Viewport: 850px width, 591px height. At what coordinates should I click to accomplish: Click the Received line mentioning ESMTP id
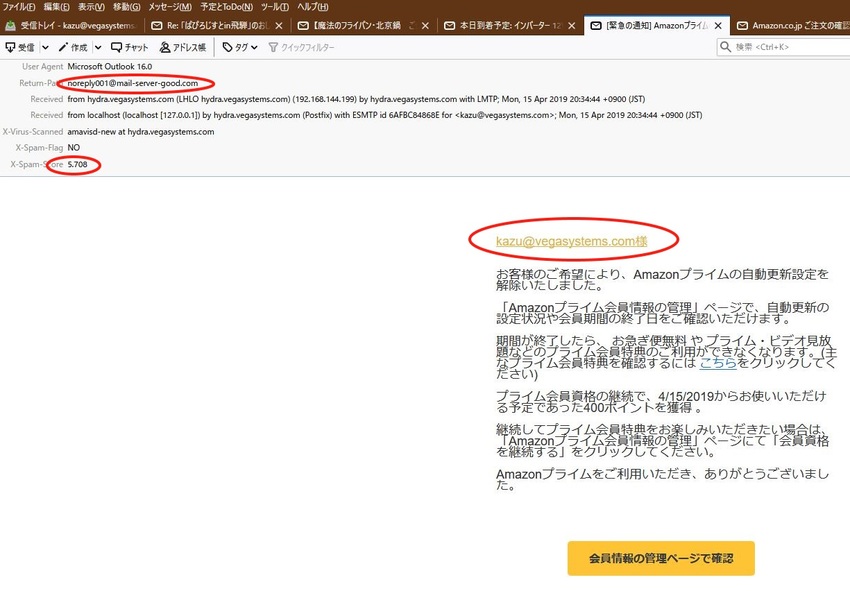[384, 115]
